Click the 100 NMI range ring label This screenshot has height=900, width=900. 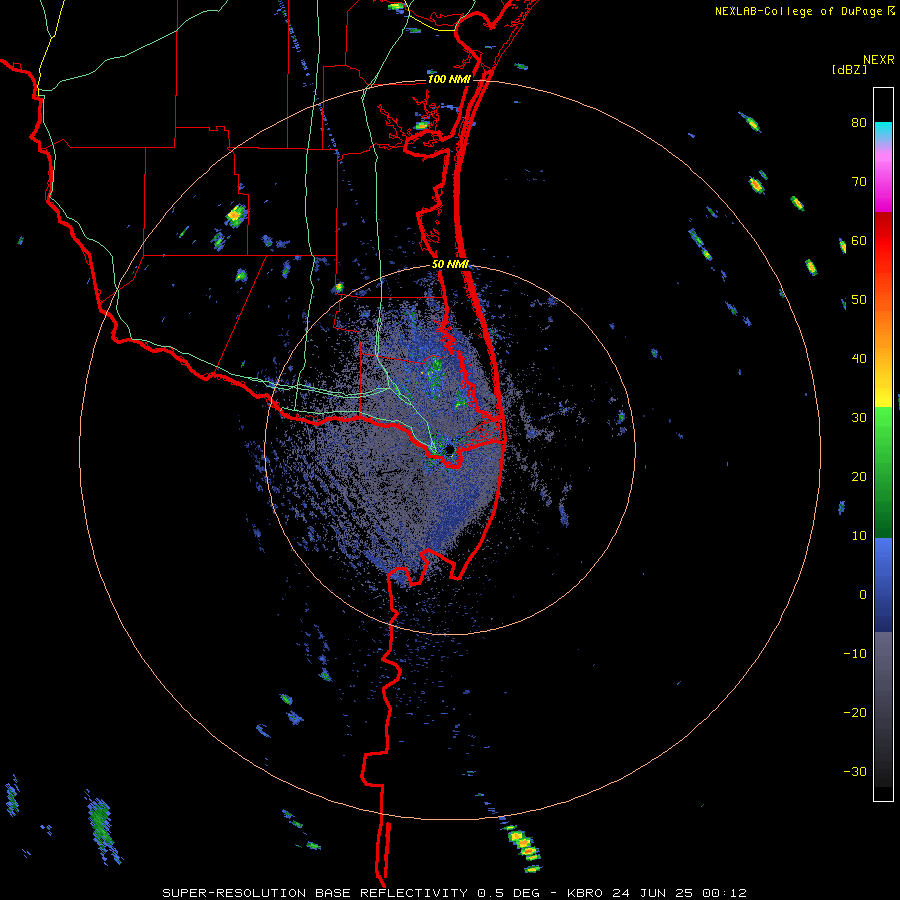[x=449, y=79]
